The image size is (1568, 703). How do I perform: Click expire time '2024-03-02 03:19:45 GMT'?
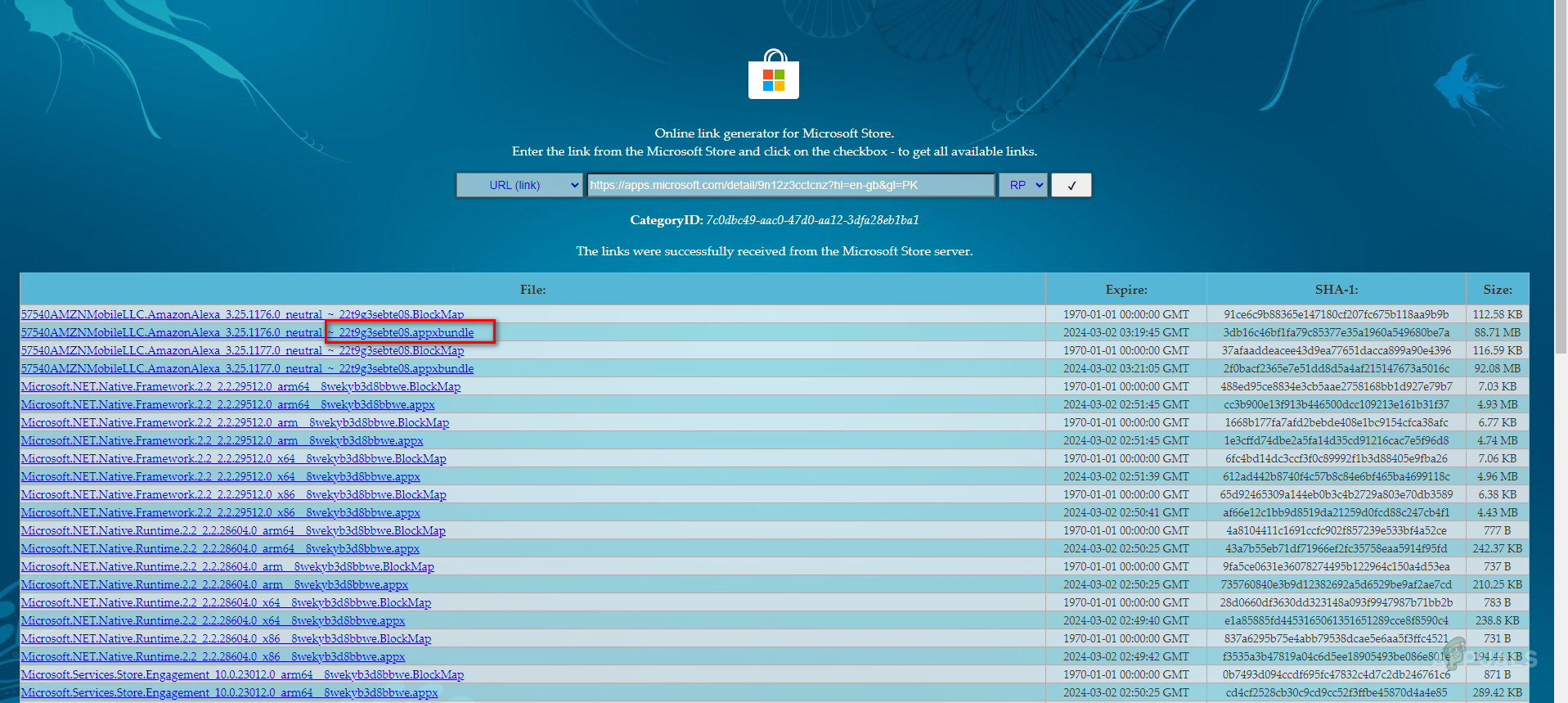coord(1126,332)
